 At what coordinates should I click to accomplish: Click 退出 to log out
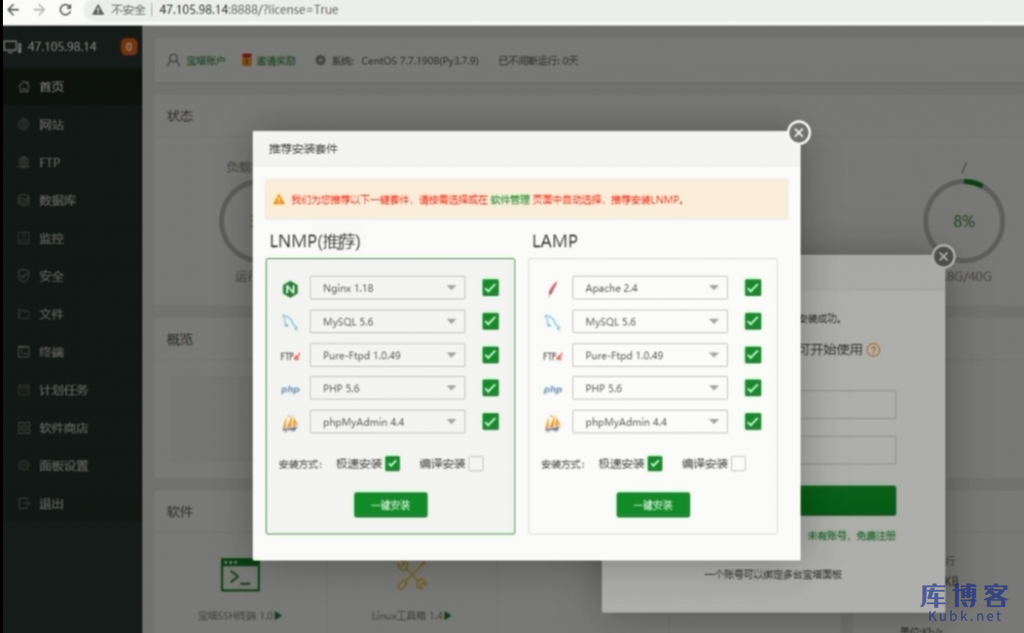coord(71,503)
